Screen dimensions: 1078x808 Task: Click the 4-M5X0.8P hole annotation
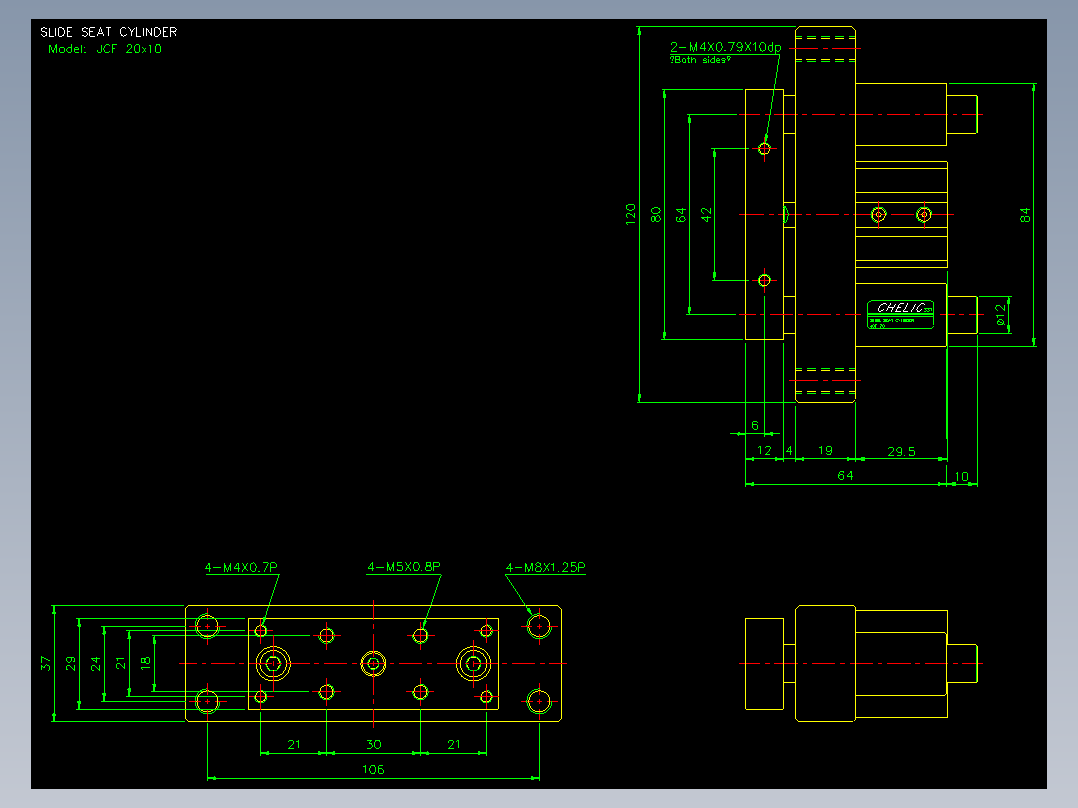[x=404, y=567]
